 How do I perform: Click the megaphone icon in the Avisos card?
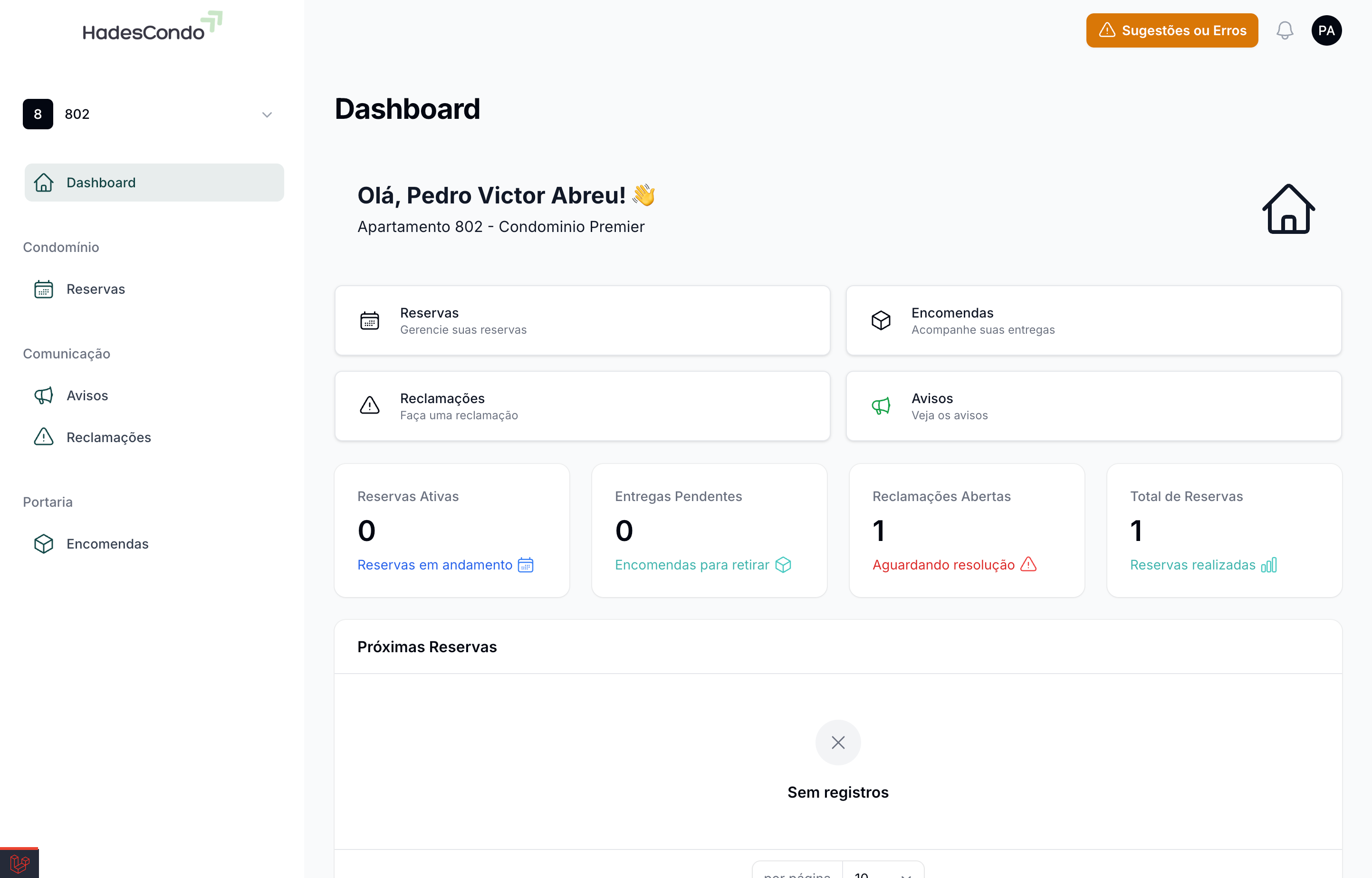coord(881,406)
